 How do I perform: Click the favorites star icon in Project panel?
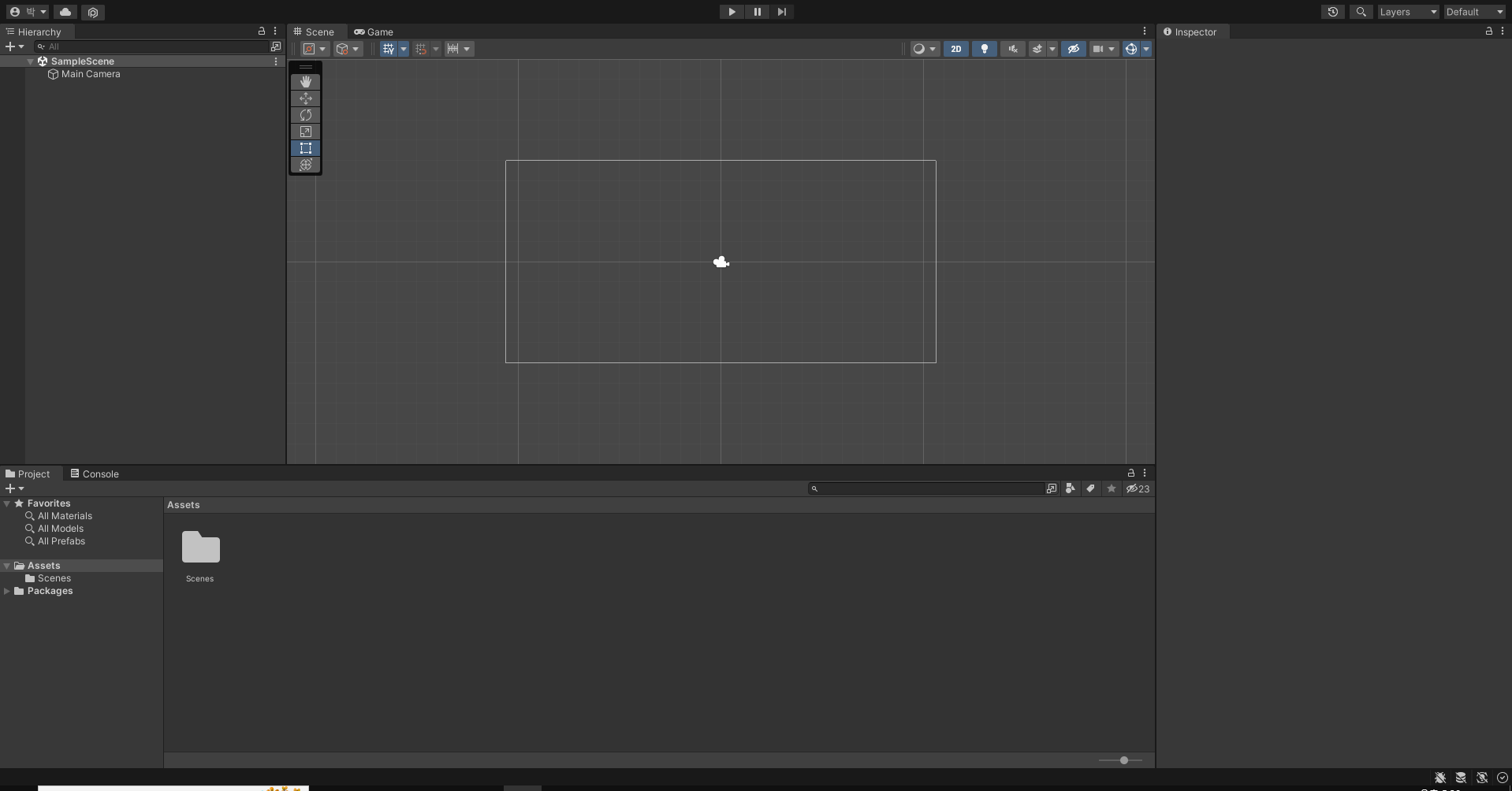coord(1112,488)
